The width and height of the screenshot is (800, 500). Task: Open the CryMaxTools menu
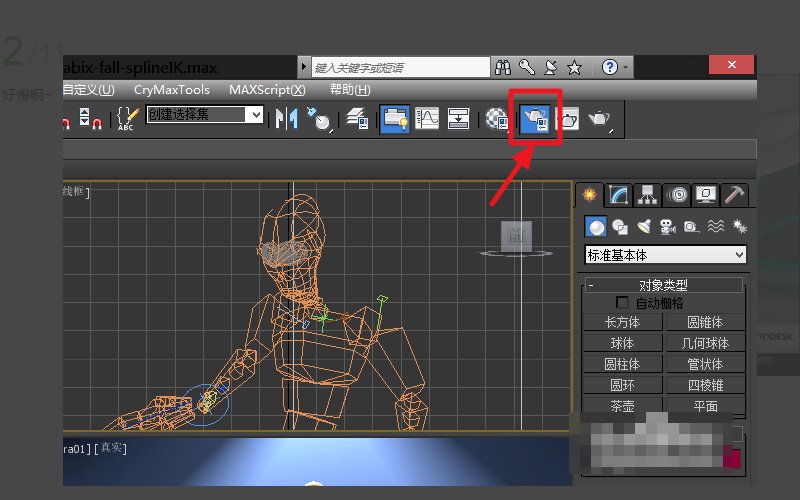tap(172, 90)
